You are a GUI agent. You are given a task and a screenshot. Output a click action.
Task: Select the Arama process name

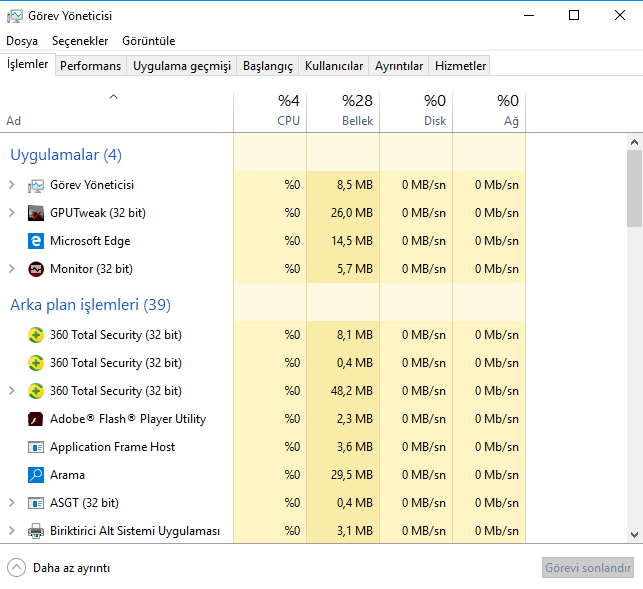tap(67, 475)
